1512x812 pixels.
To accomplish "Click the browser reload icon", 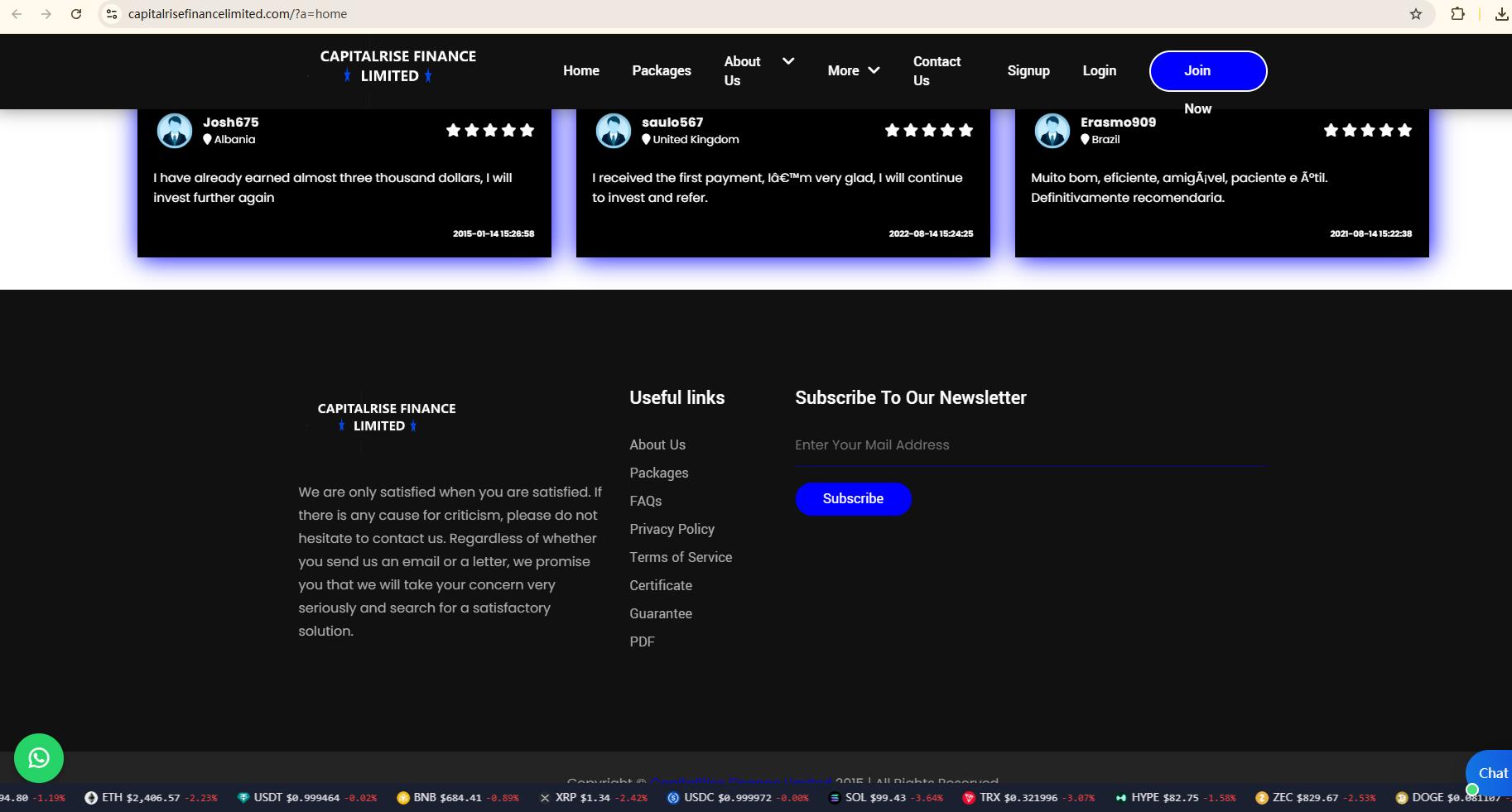I will 76,14.
